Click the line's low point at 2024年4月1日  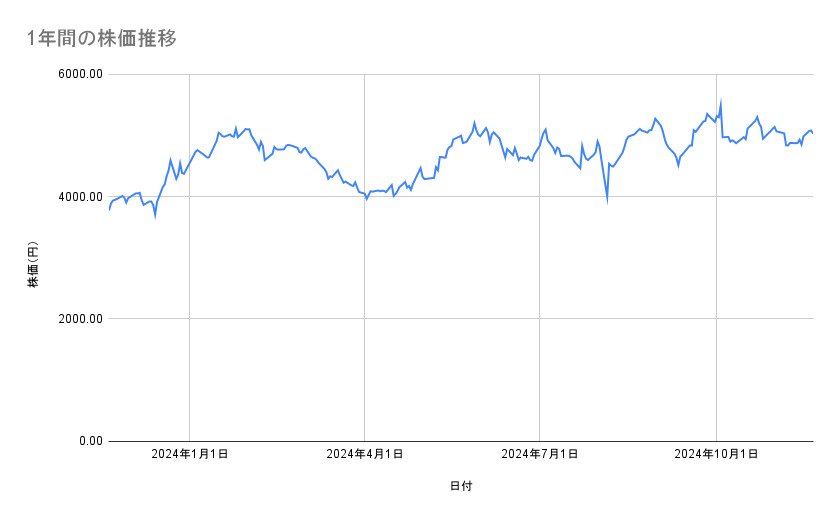pyautogui.click(x=366, y=198)
